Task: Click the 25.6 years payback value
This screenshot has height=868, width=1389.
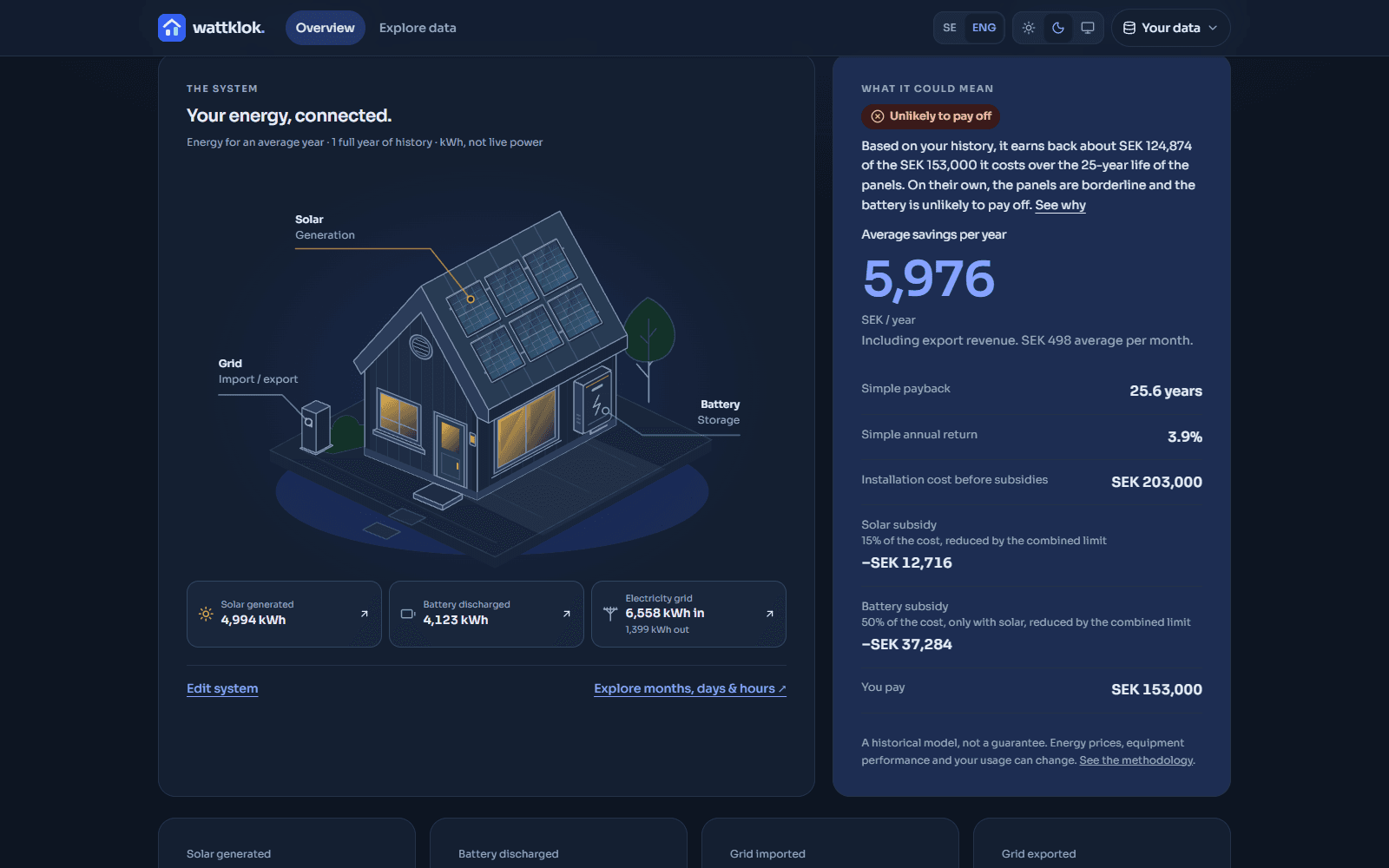Action: pyautogui.click(x=1166, y=391)
